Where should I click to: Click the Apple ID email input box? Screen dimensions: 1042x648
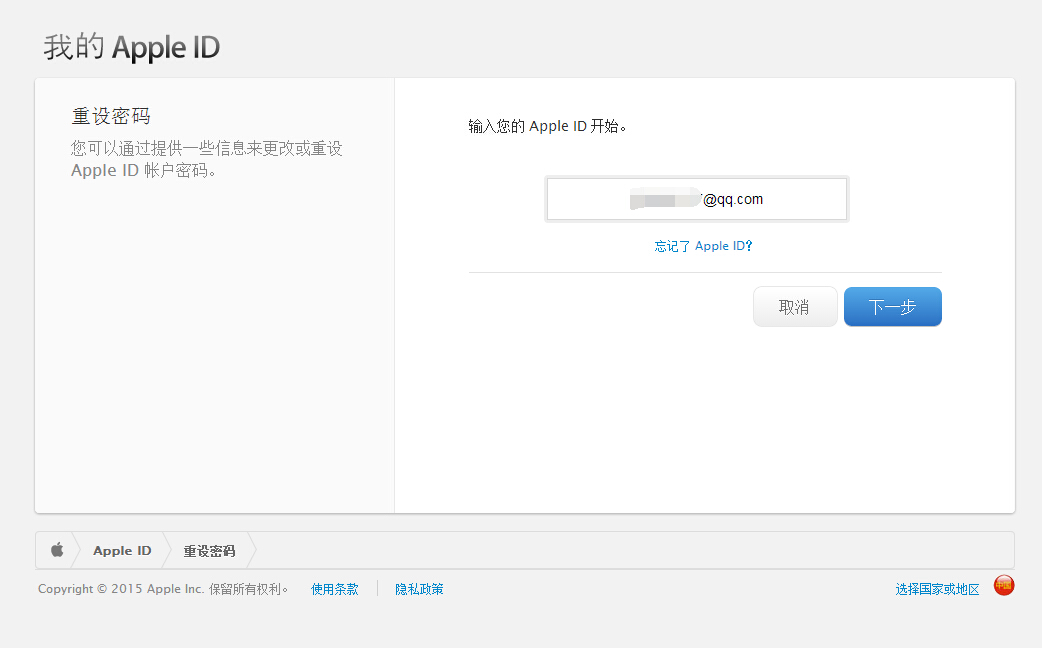click(696, 199)
